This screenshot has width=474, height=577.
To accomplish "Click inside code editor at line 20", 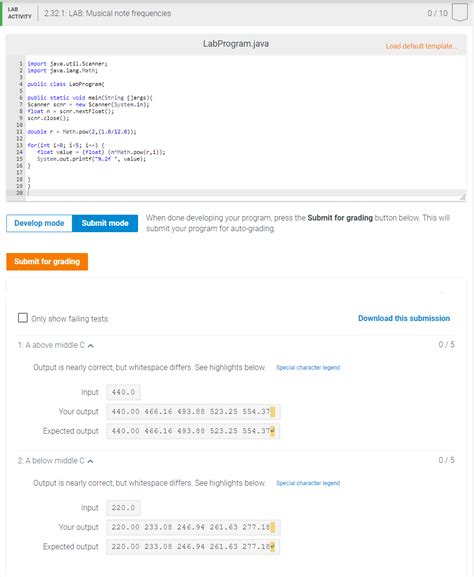I will point(243,193).
